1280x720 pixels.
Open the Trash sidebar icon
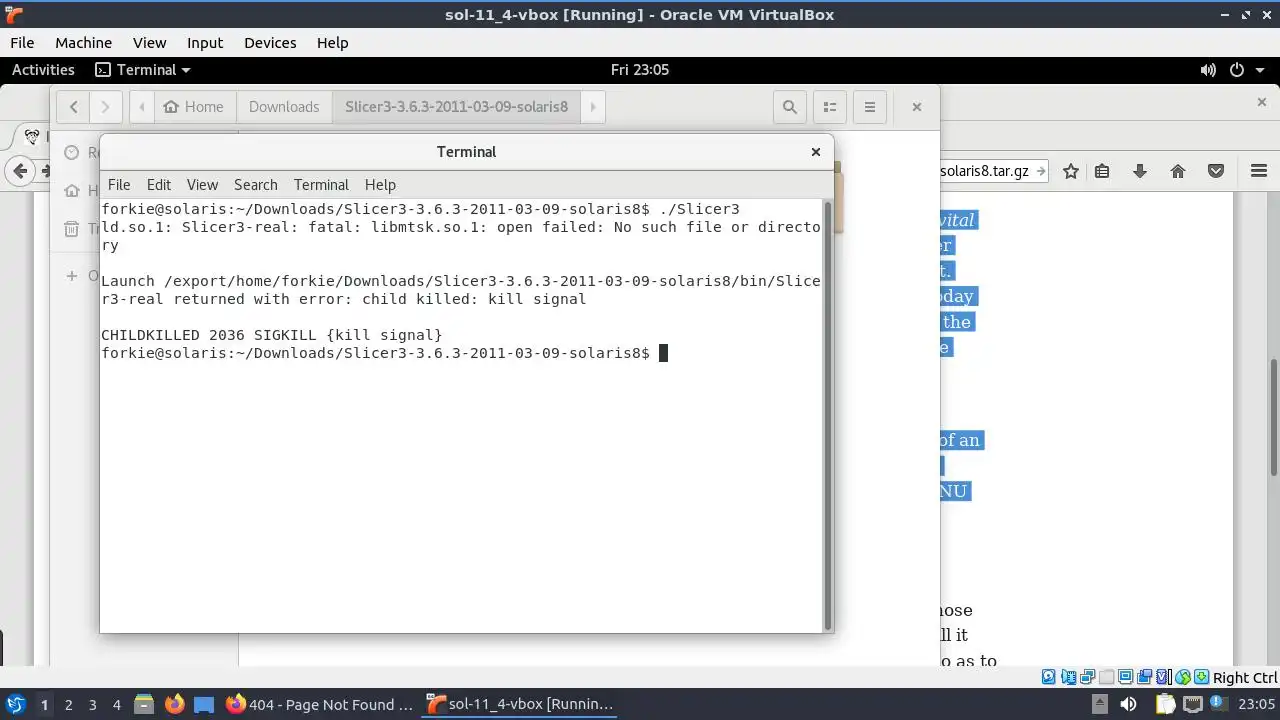pos(72,229)
